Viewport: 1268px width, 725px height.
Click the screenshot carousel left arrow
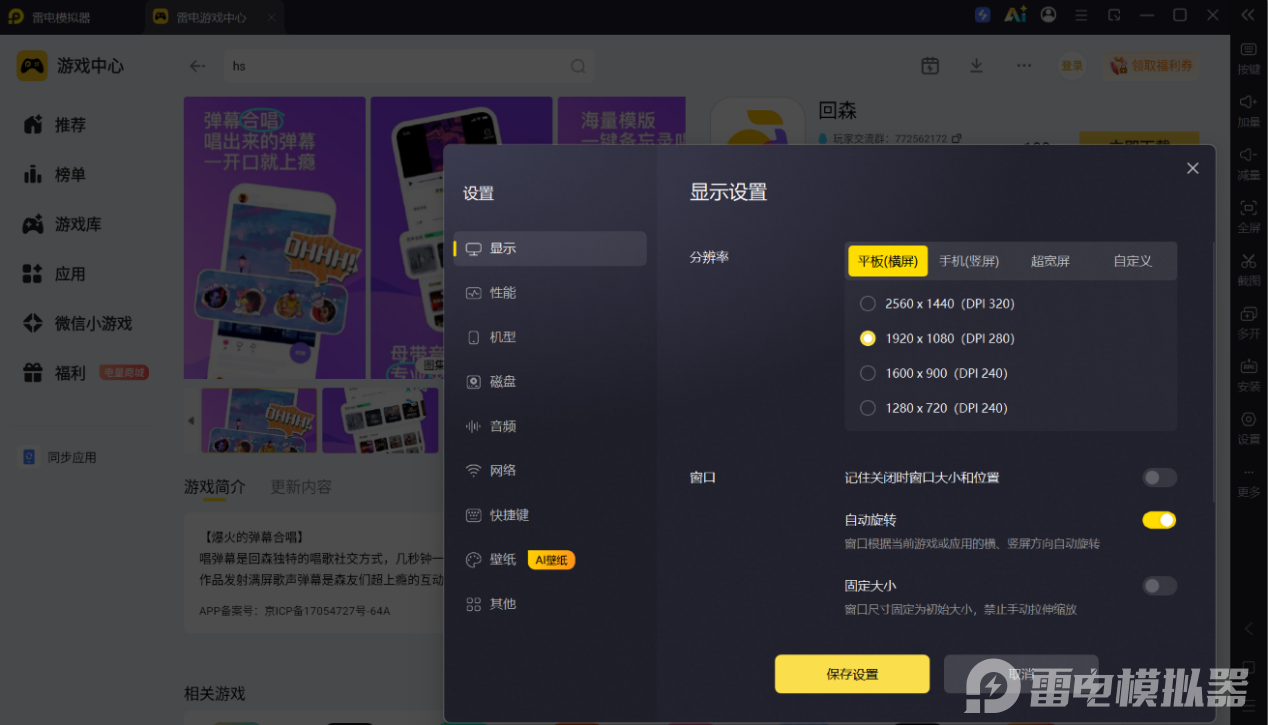point(191,421)
